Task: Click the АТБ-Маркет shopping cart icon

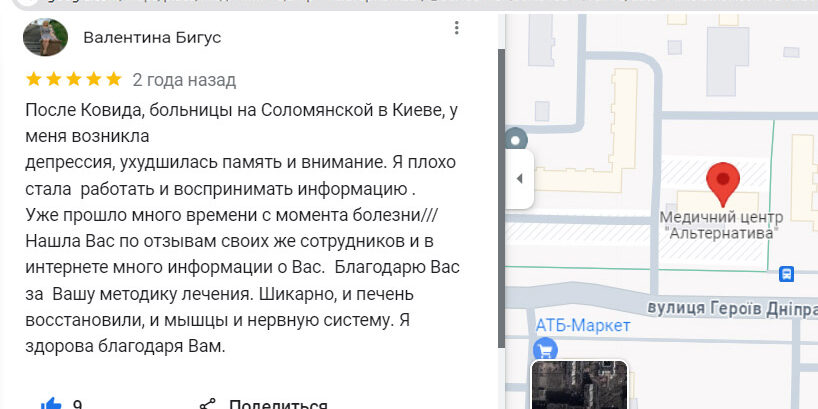Action: 546,349
